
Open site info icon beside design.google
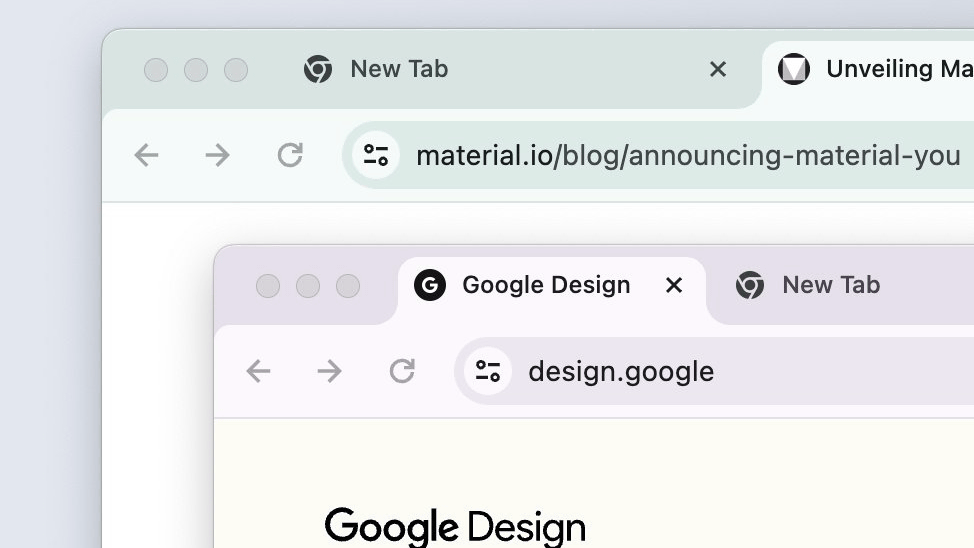tap(488, 371)
